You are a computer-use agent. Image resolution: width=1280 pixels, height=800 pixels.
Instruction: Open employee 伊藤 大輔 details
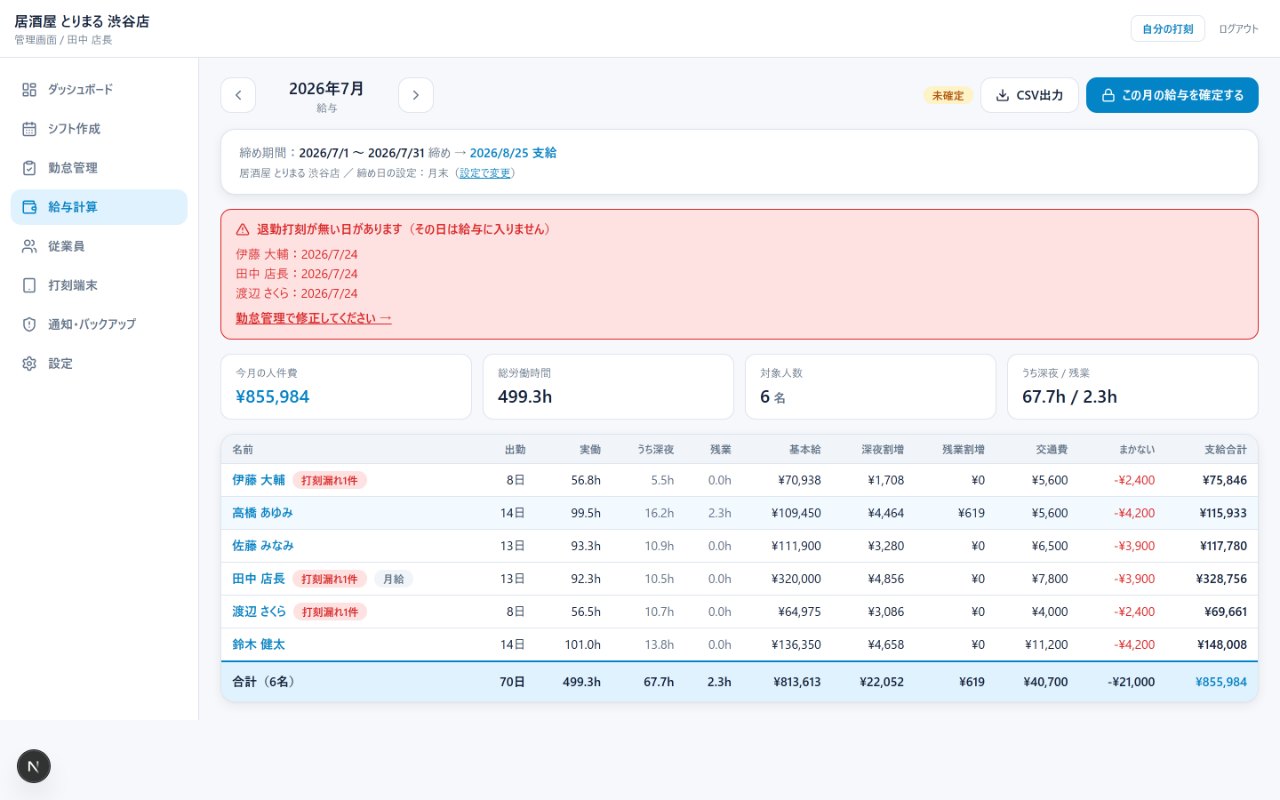point(258,480)
